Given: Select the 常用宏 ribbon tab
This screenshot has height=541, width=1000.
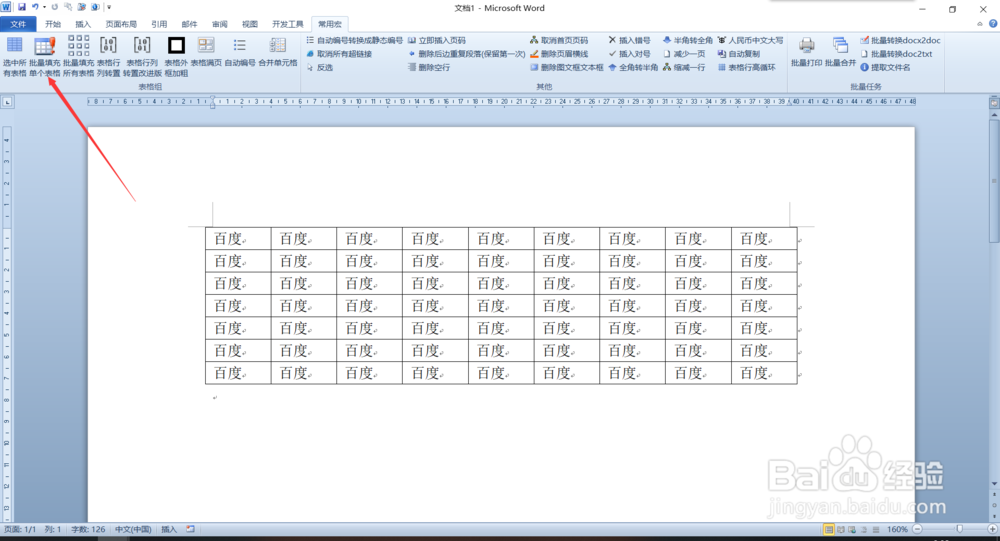Looking at the screenshot, I should pos(330,24).
